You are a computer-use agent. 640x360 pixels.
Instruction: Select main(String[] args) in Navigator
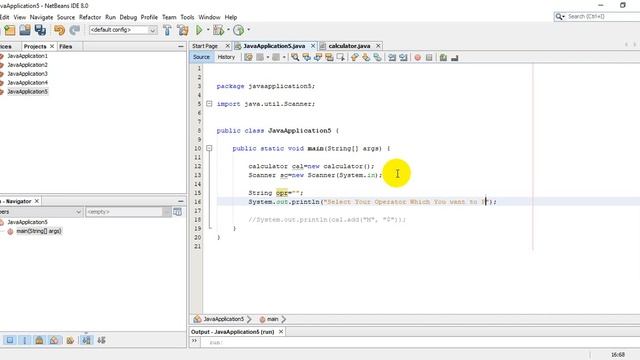coord(39,231)
